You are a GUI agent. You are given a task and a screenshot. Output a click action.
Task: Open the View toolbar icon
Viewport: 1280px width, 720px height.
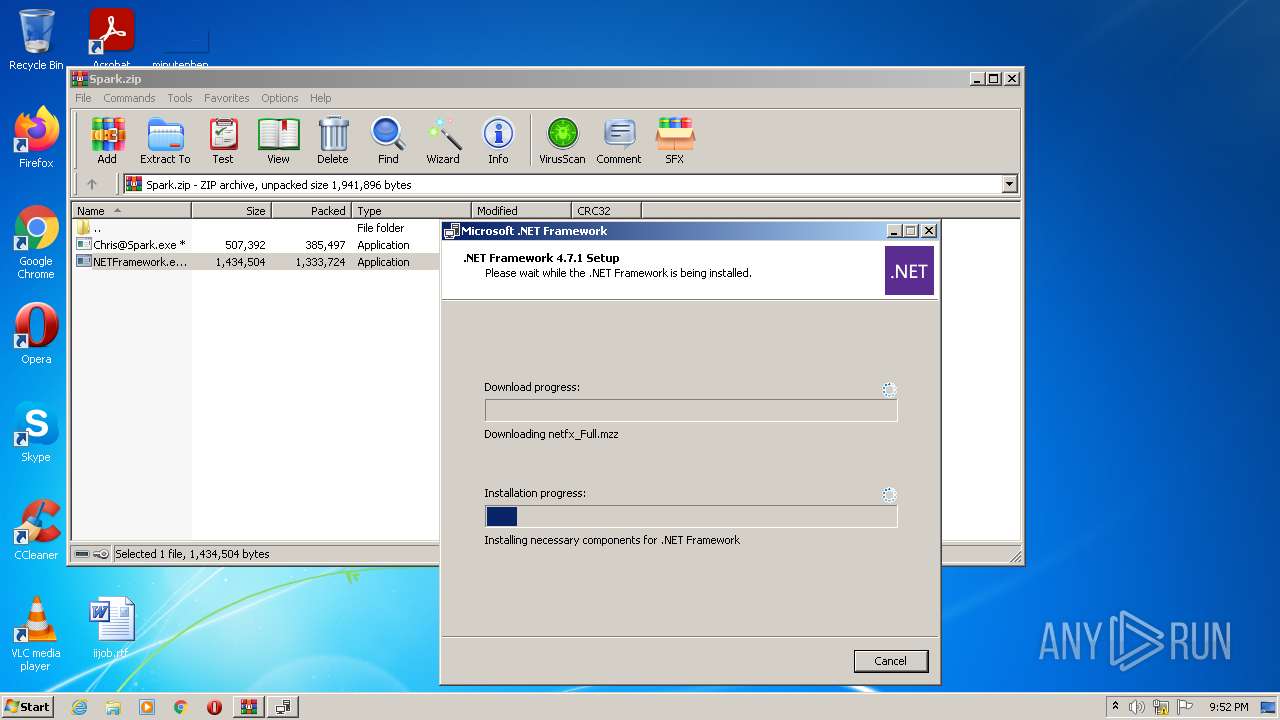tap(278, 140)
